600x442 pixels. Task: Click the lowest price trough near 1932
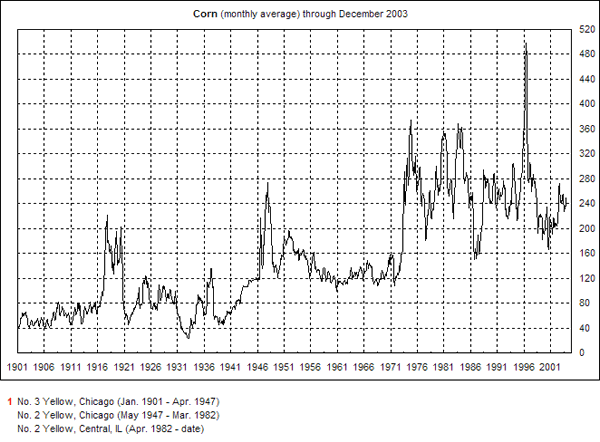pyautogui.click(x=188, y=338)
